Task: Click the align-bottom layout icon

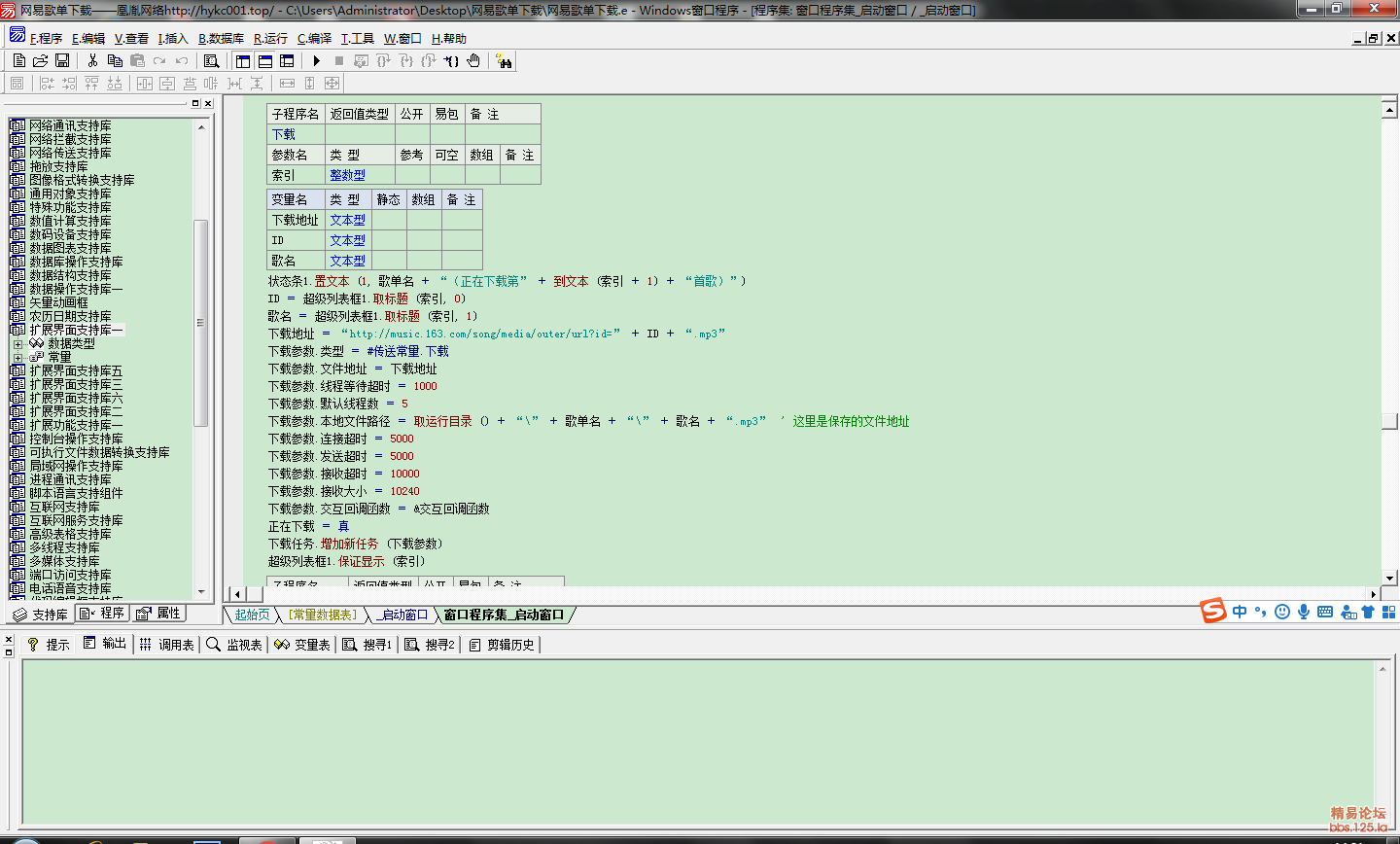Action: 115,84
